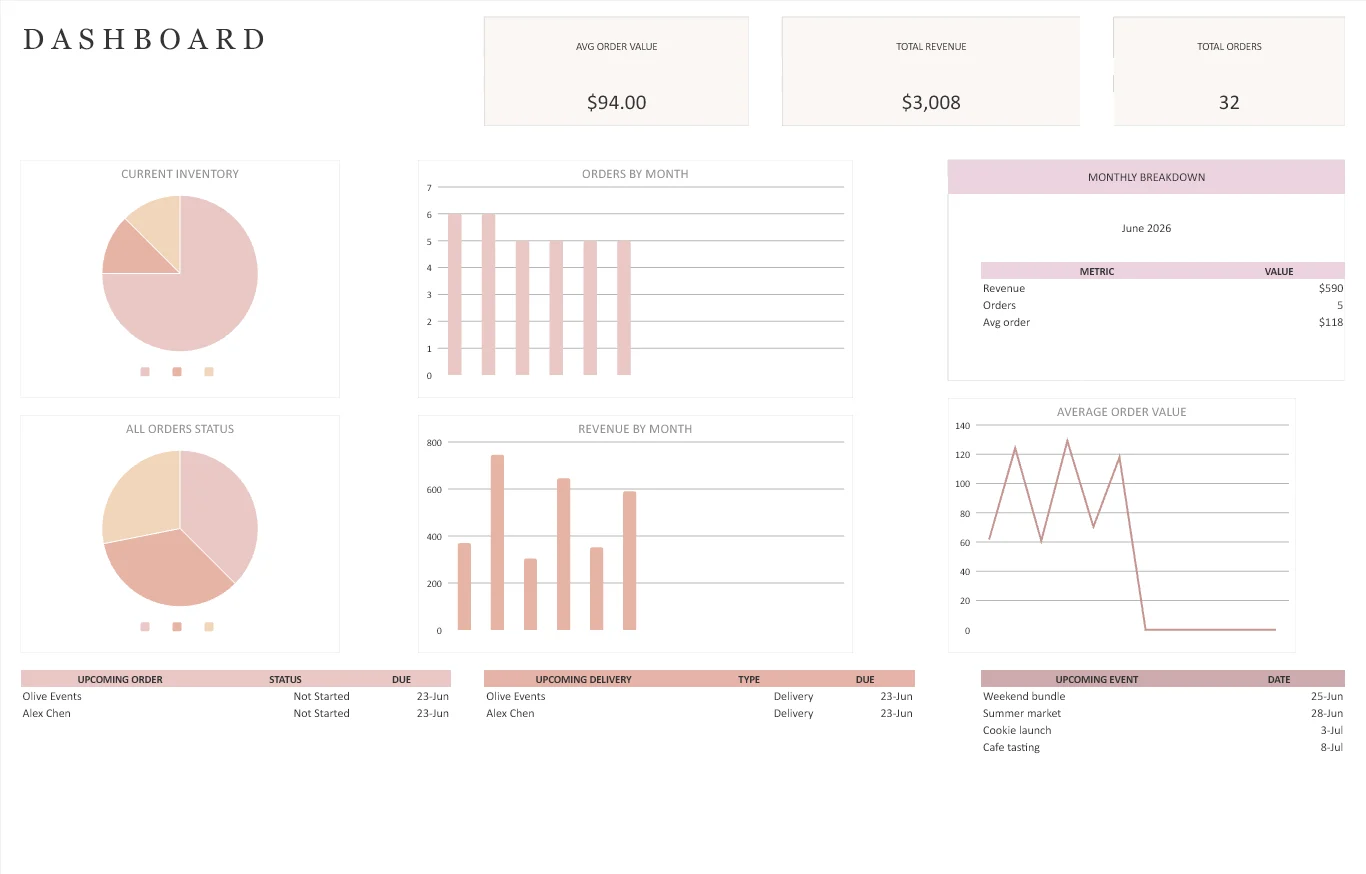Select the AVG ORDER VALUE card label

[616, 47]
